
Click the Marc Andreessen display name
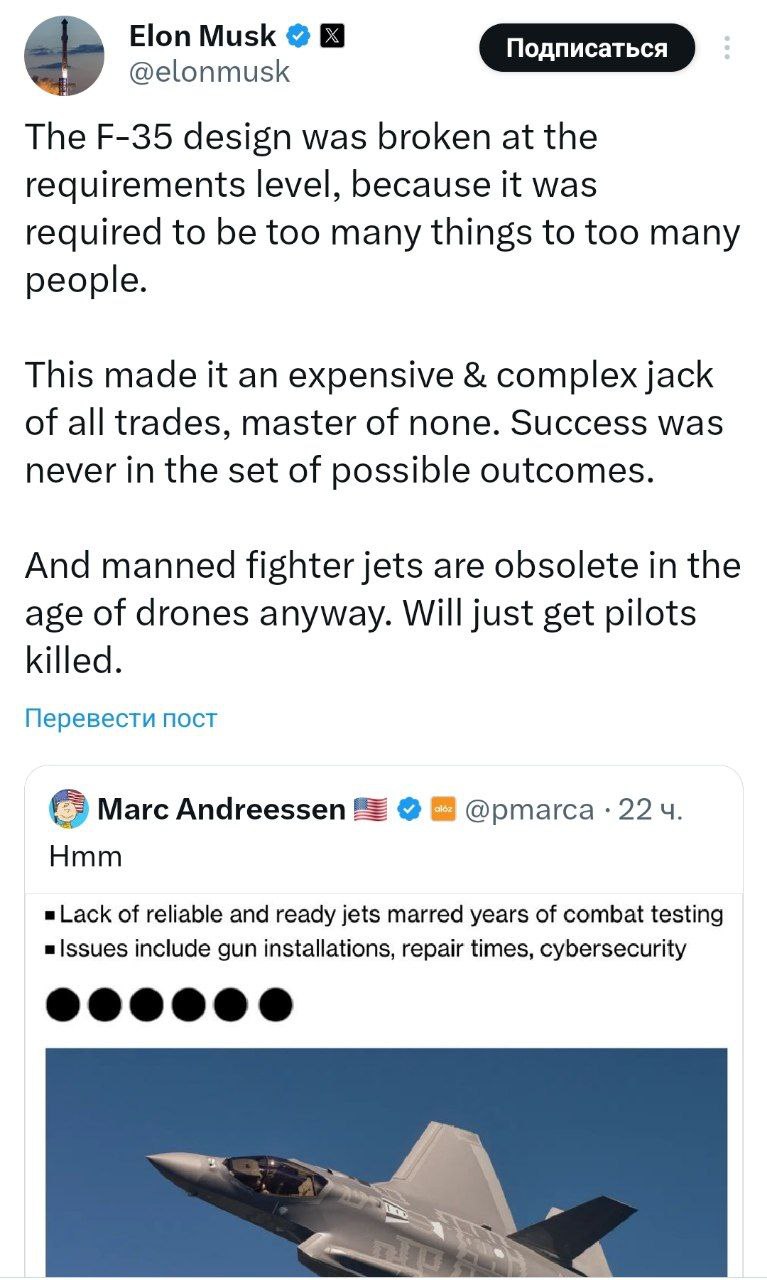pos(221,809)
